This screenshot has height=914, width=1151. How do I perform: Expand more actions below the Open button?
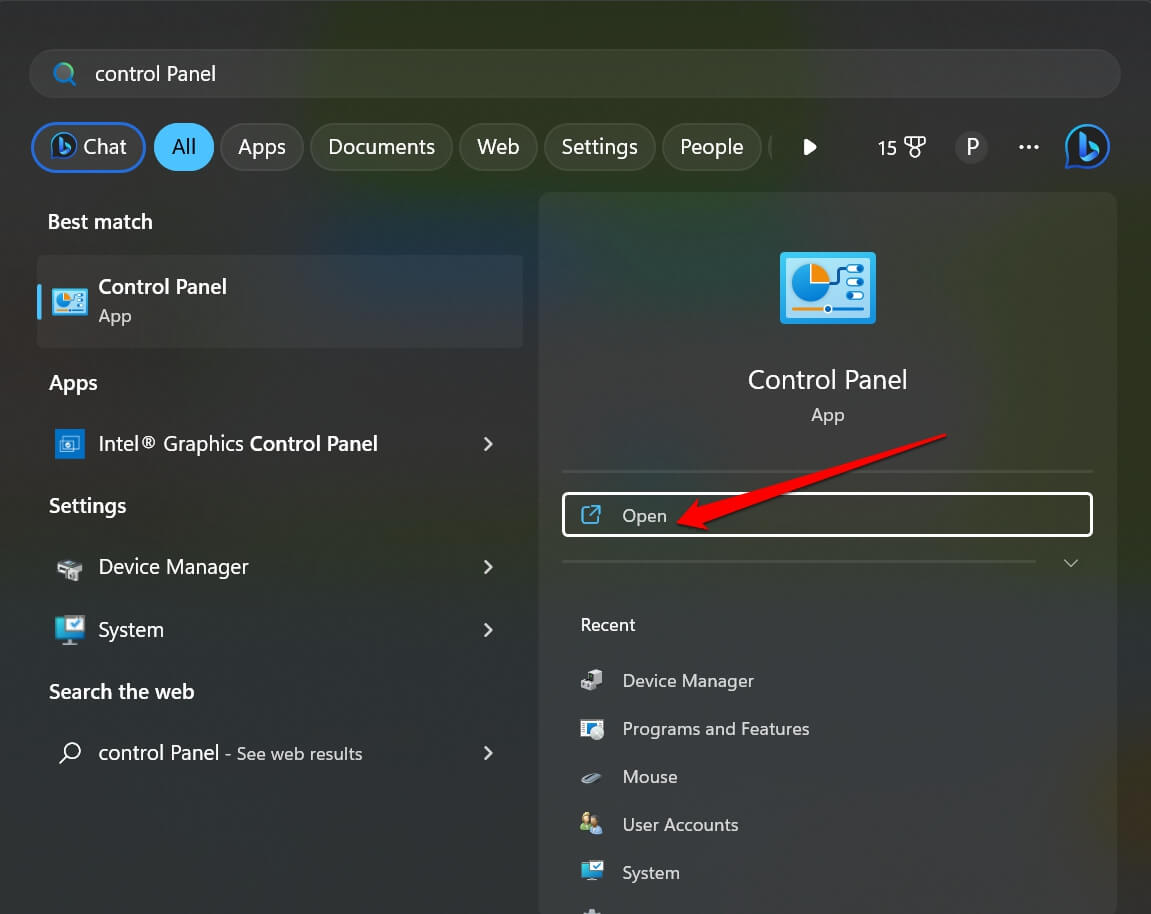tap(1070, 563)
